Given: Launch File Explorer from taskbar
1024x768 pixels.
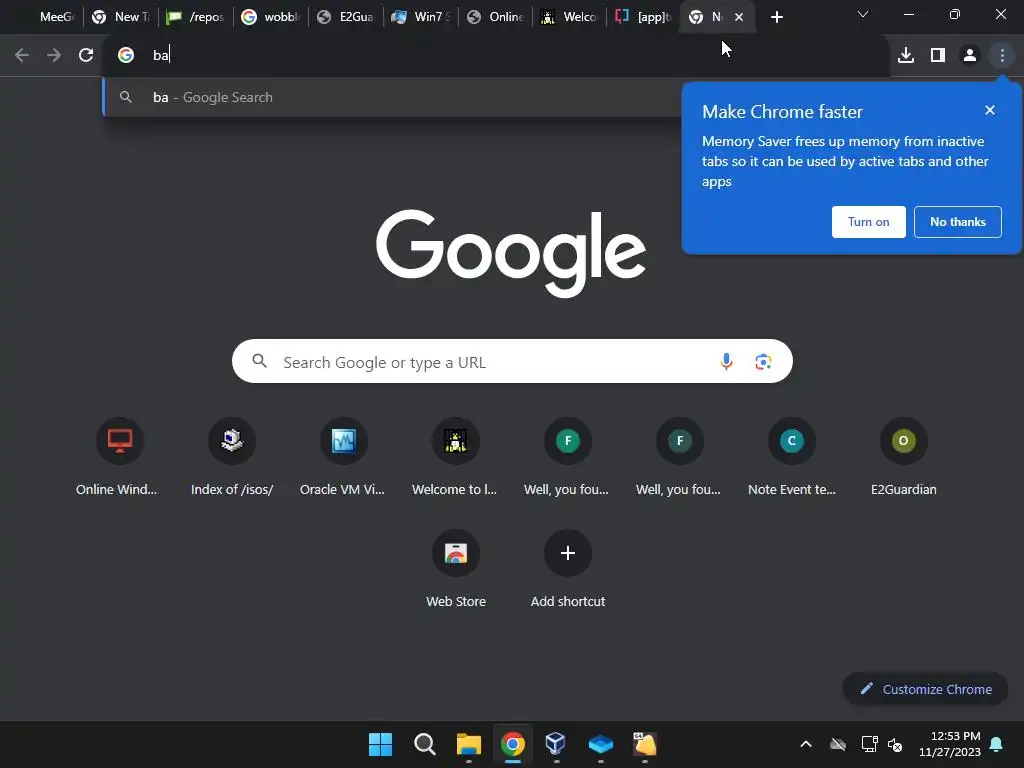Looking at the screenshot, I should [x=468, y=744].
